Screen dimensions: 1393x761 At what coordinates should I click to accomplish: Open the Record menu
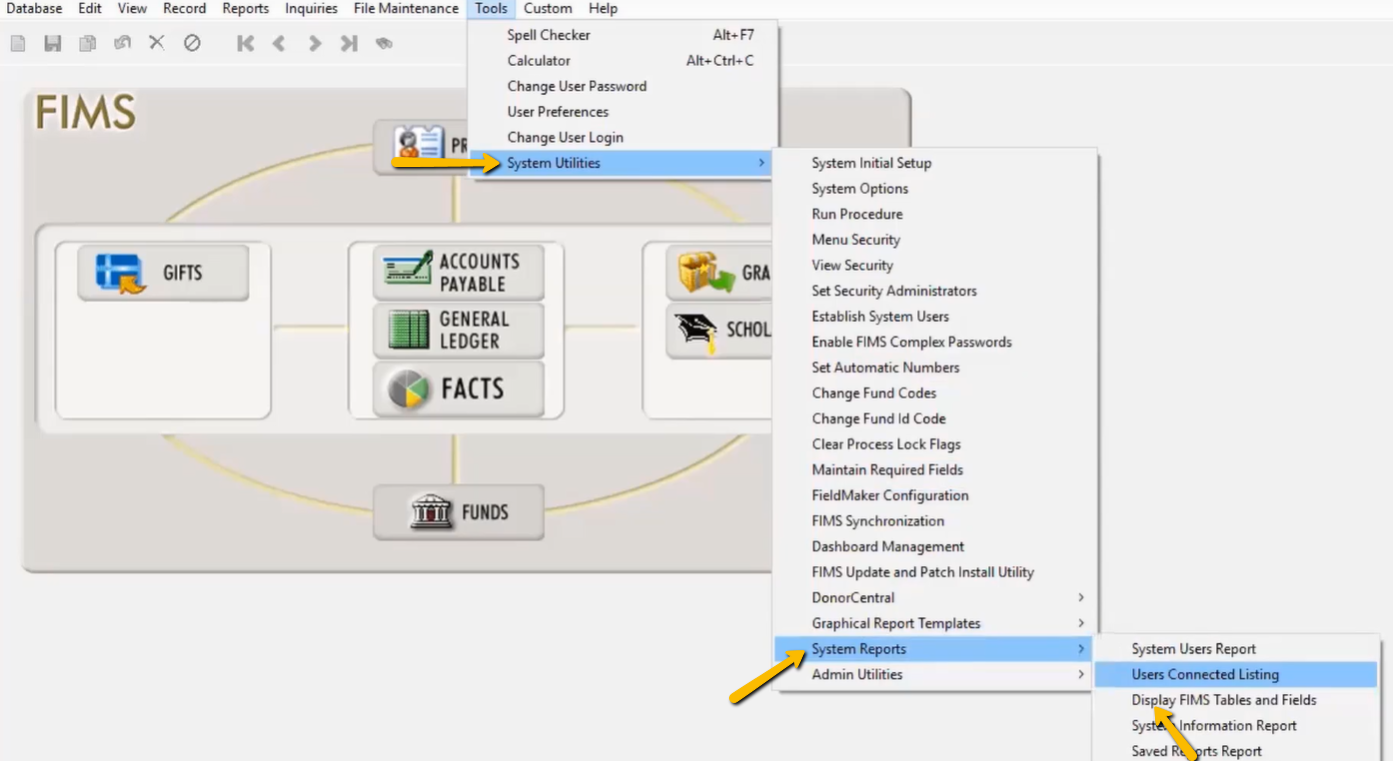pos(185,8)
